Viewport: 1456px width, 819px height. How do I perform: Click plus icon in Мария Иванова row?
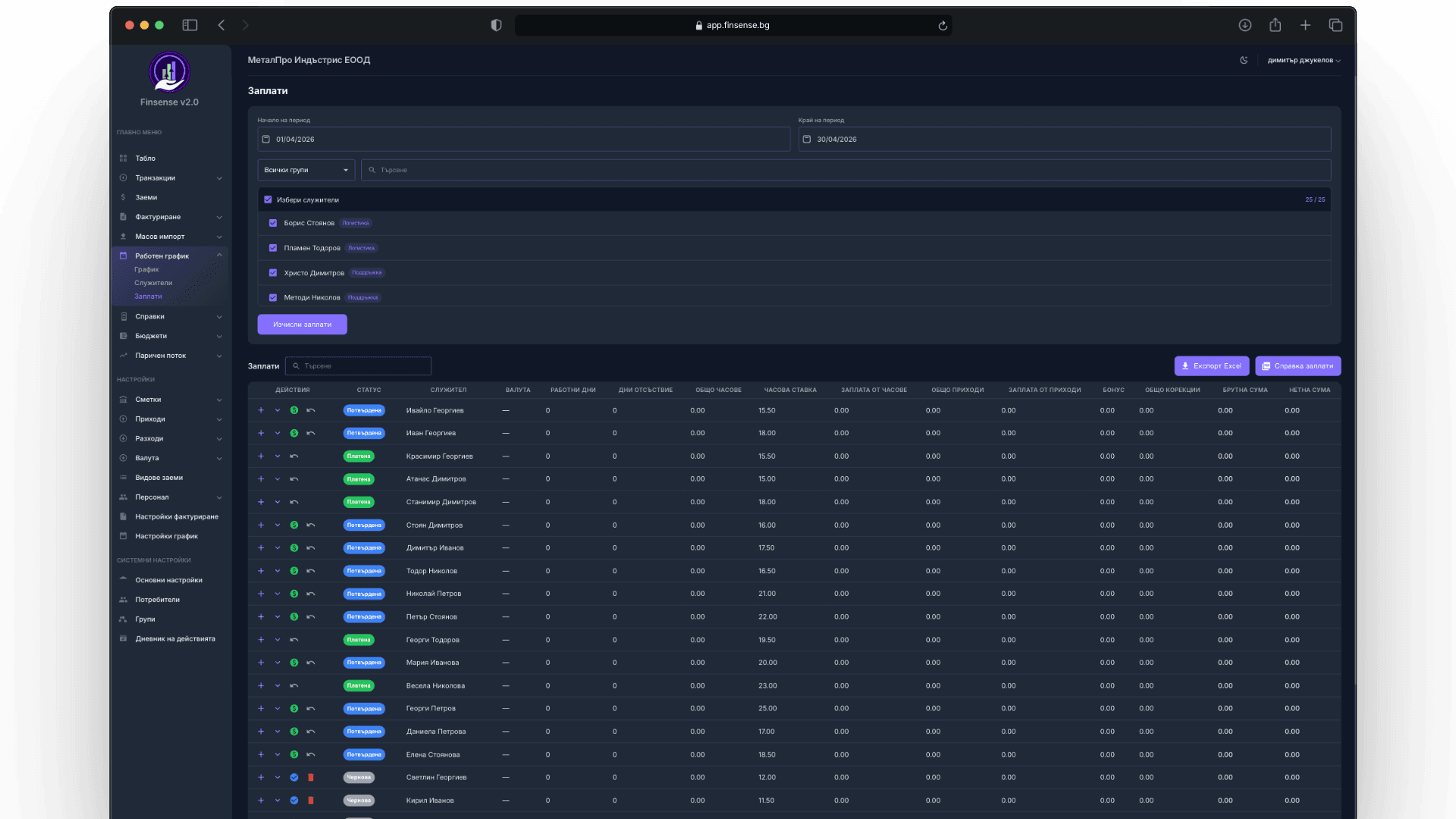pos(261,663)
